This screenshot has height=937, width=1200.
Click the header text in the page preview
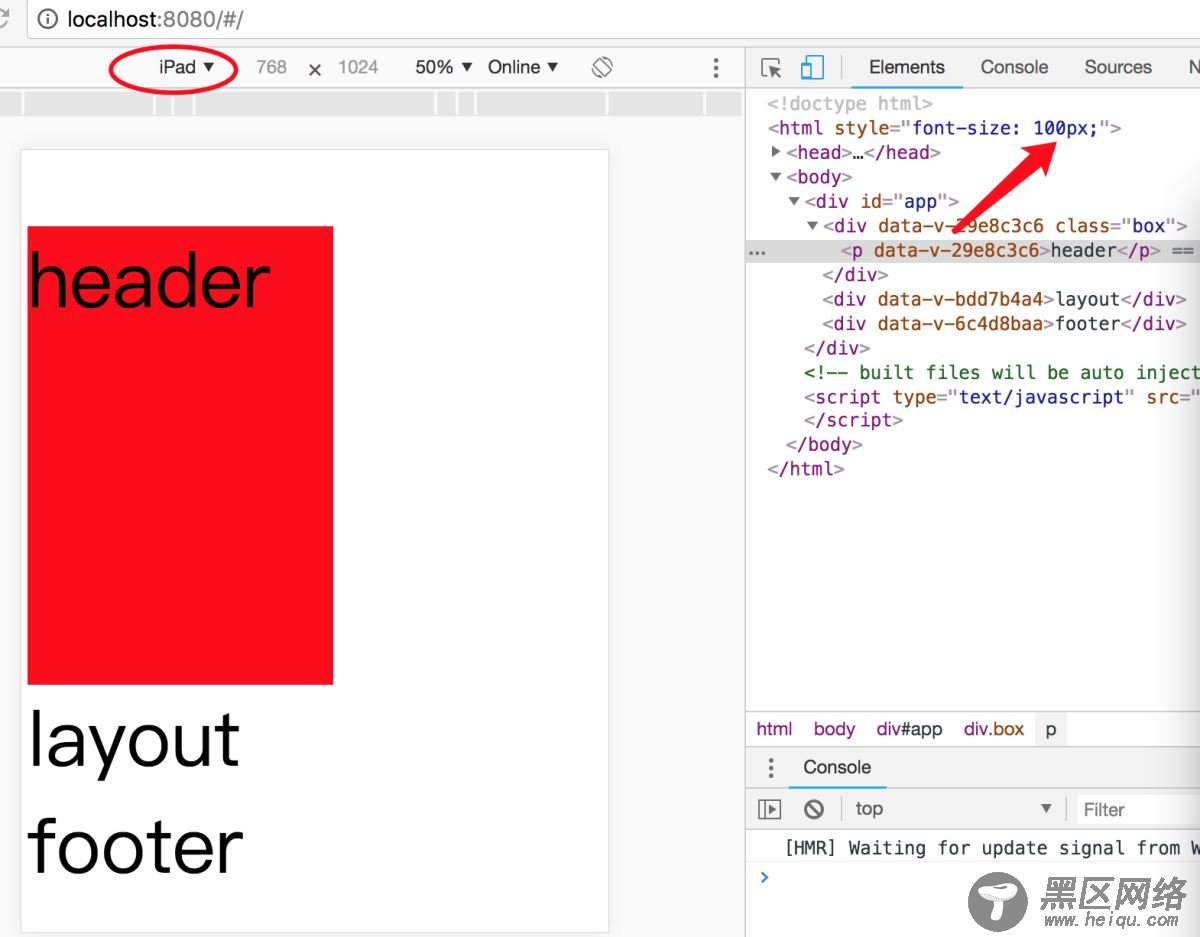[x=149, y=279]
